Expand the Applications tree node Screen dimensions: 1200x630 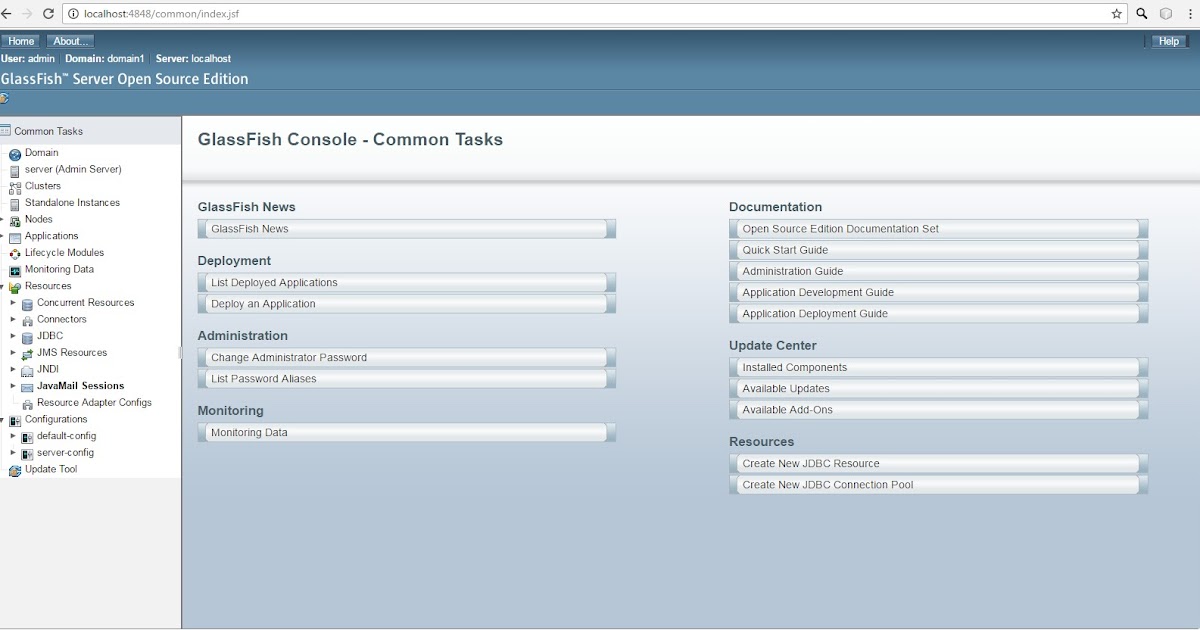4,236
